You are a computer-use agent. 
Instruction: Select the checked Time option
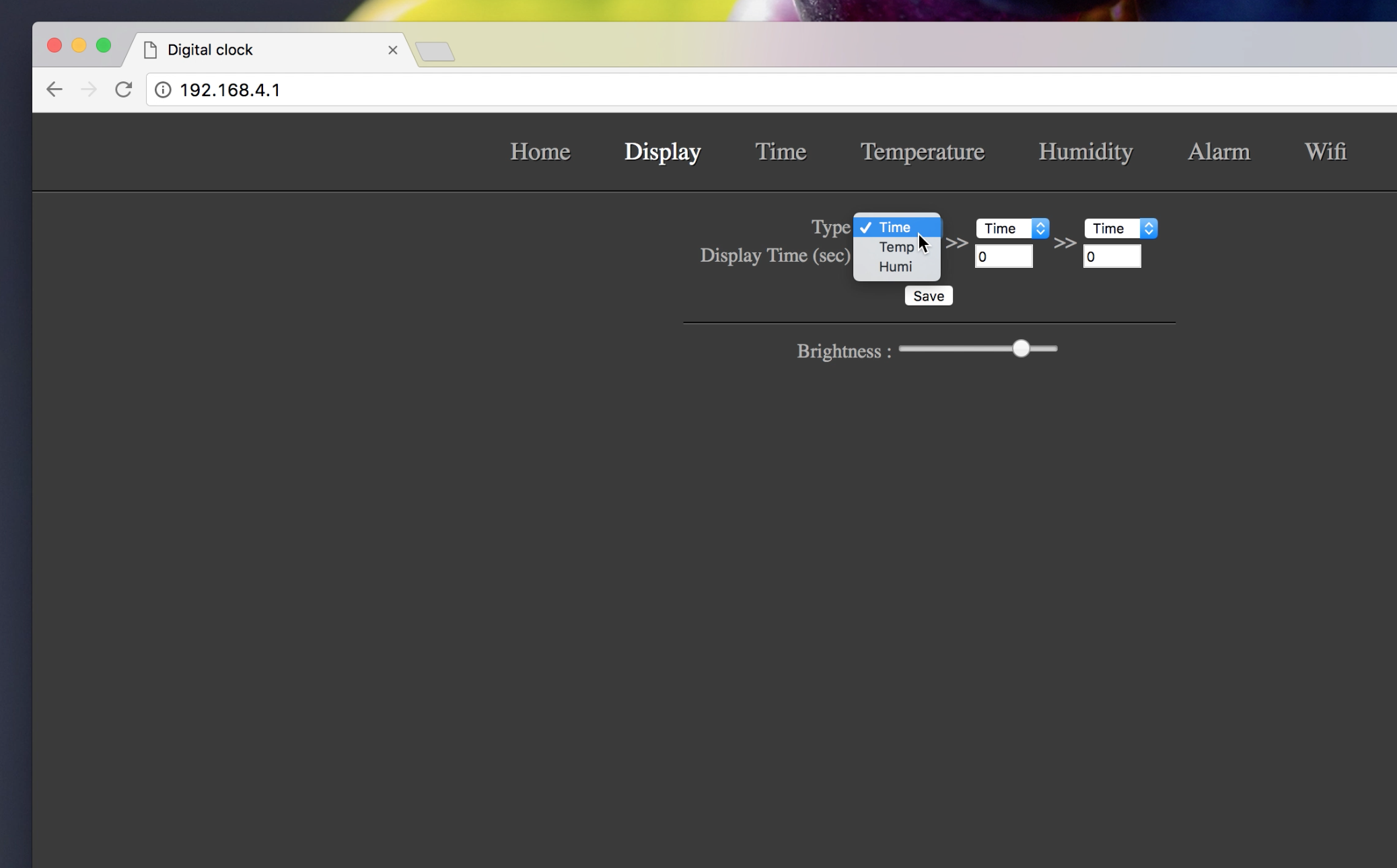point(895,228)
